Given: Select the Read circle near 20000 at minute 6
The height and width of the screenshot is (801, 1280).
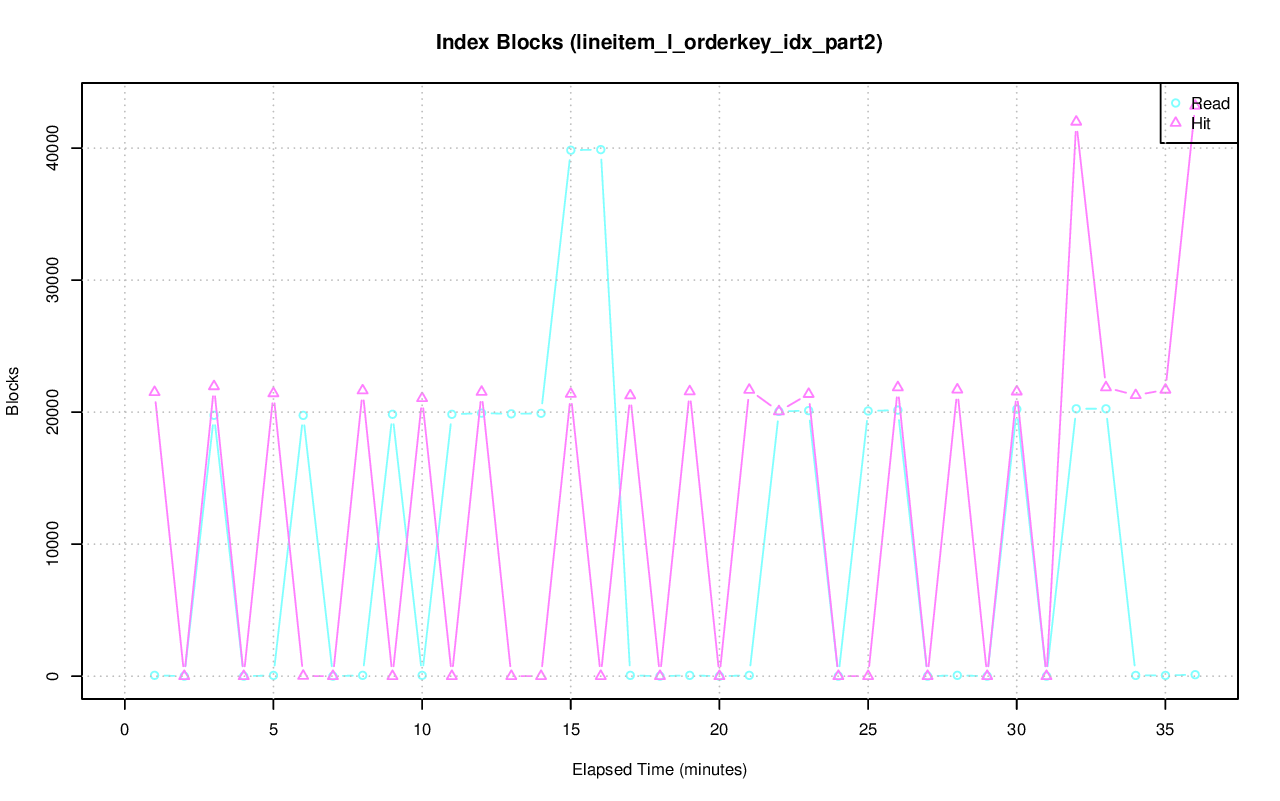Looking at the screenshot, I should click(x=303, y=415).
